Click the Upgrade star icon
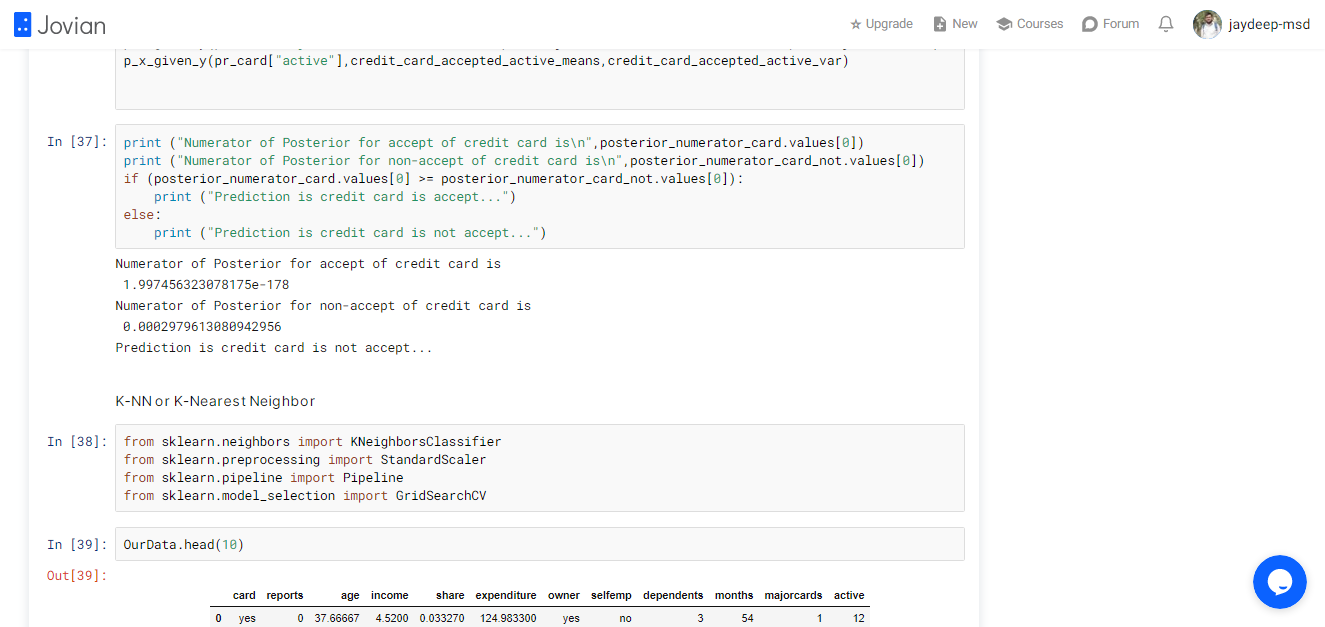 855,24
